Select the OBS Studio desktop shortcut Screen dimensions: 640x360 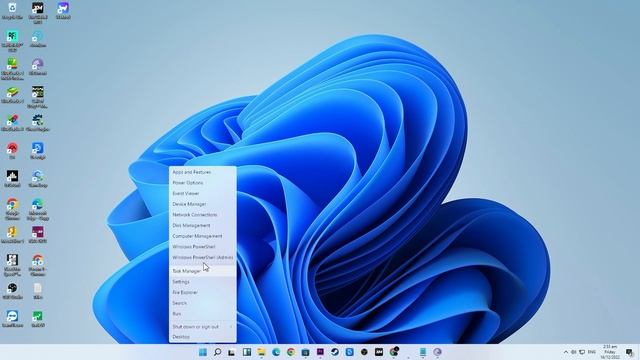[x=12, y=290]
